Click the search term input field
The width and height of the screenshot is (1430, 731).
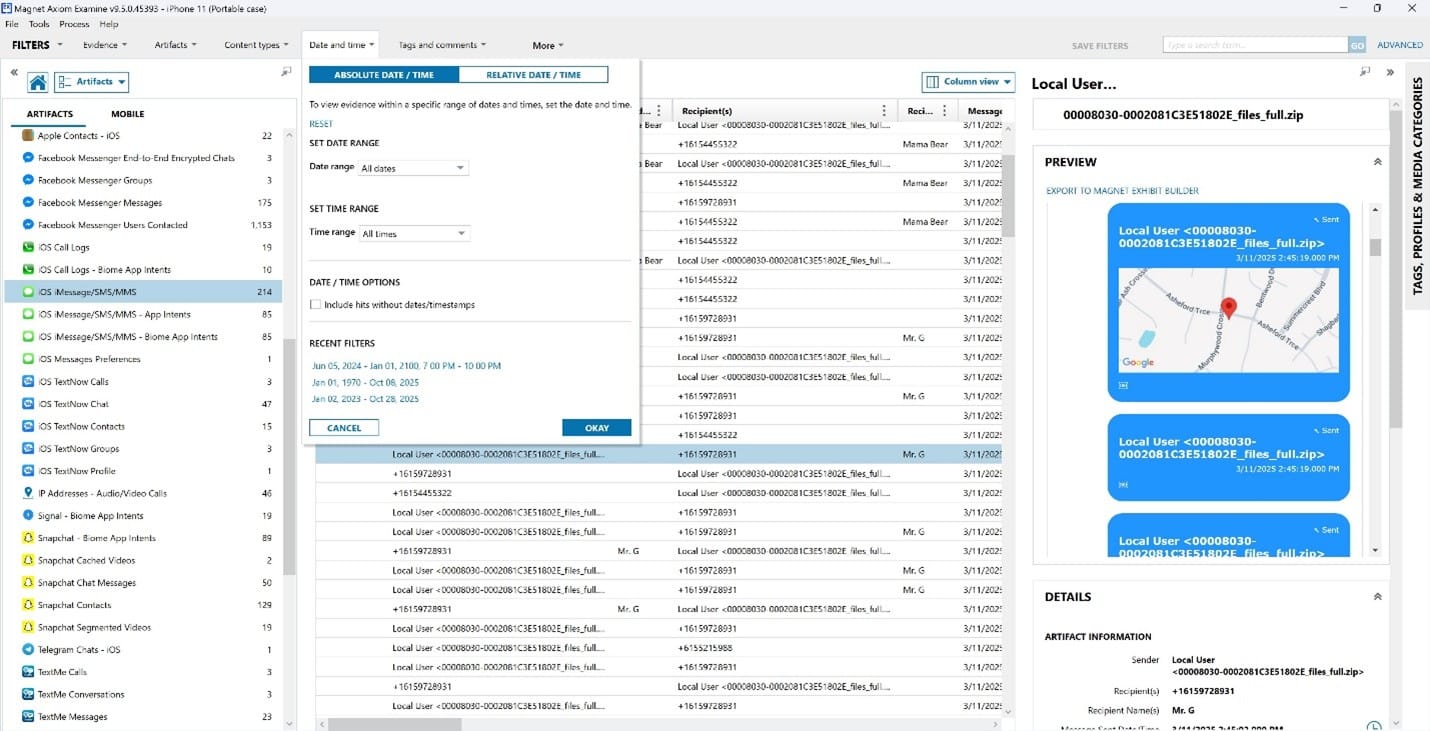pyautogui.click(x=1250, y=44)
